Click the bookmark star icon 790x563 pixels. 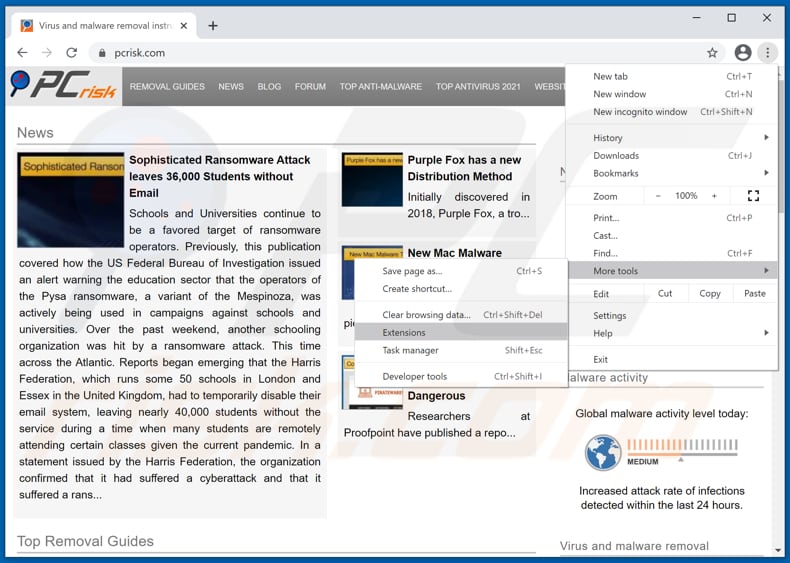(712, 53)
